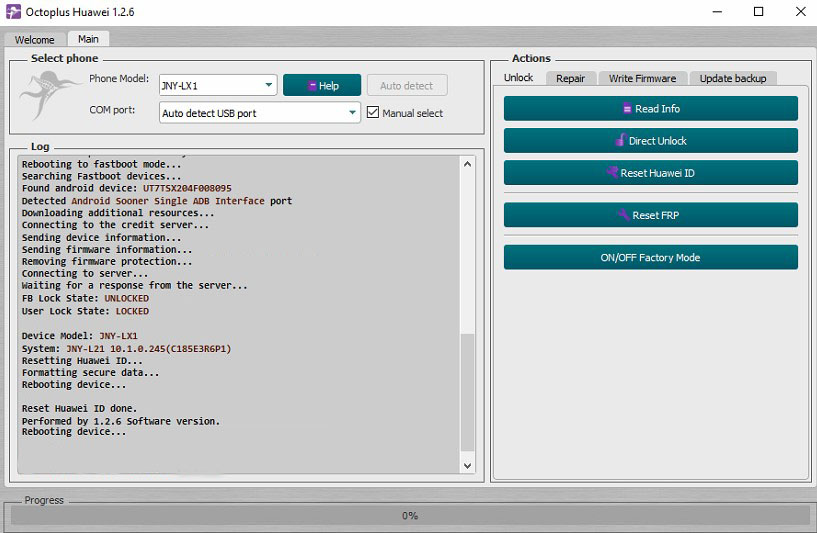
Task: Select the Main tab
Action: [88, 39]
